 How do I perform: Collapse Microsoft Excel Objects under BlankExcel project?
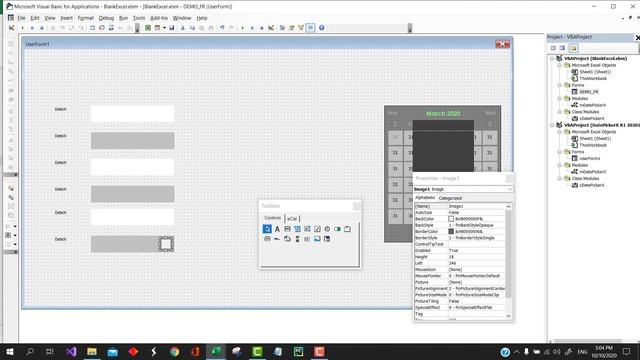pos(560,65)
